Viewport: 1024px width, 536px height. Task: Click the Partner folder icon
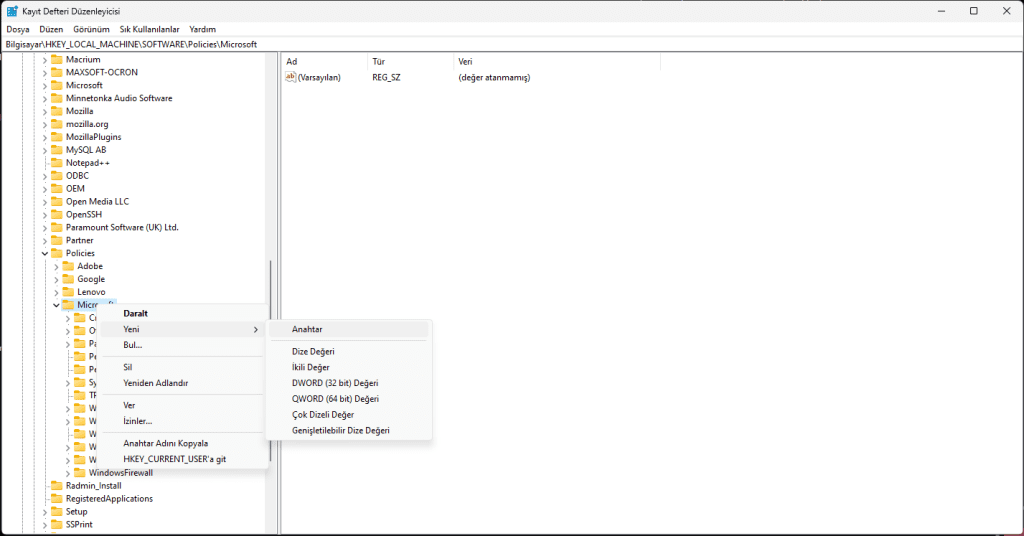pos(57,240)
